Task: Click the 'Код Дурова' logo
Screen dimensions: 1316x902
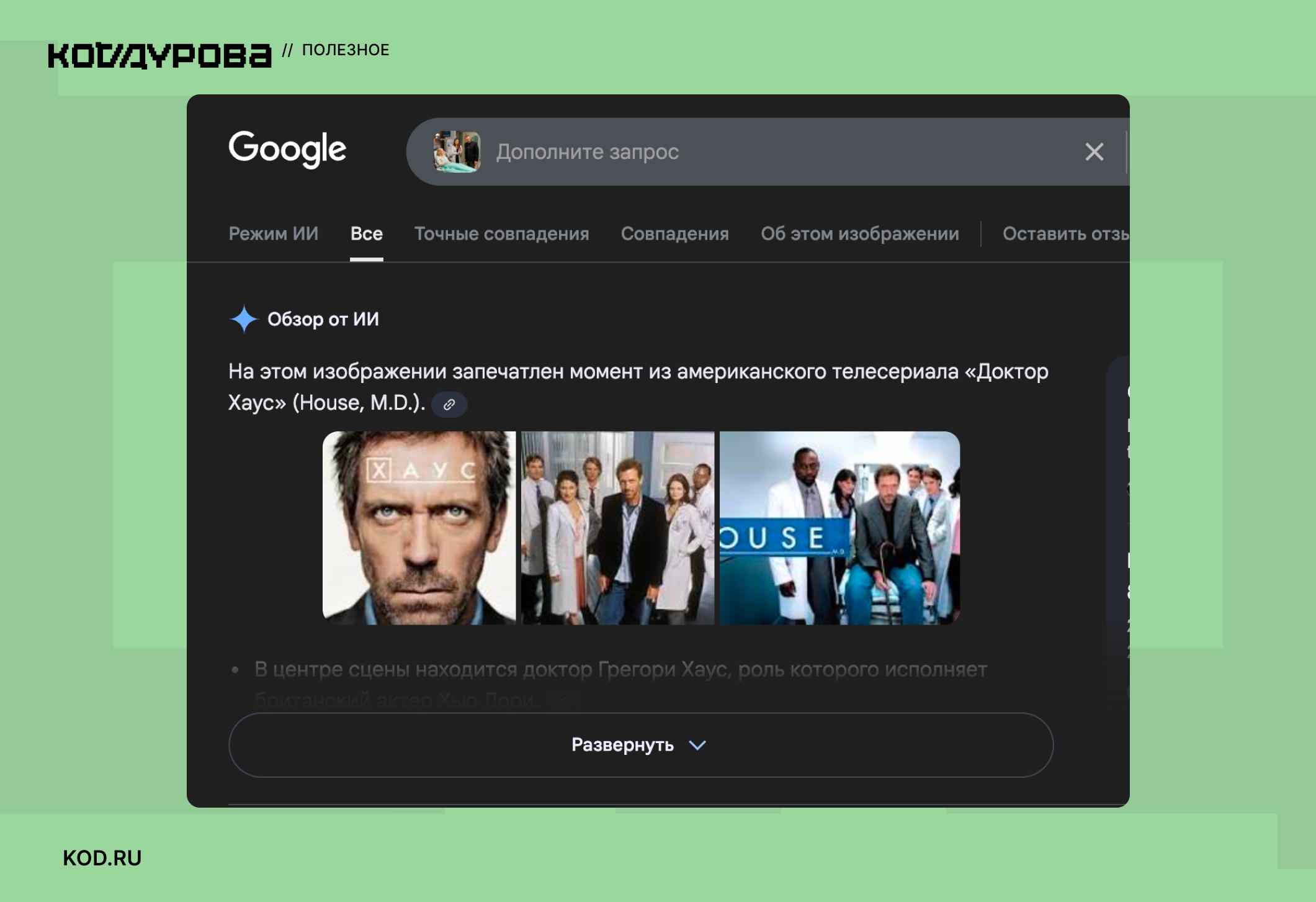Action: point(160,55)
